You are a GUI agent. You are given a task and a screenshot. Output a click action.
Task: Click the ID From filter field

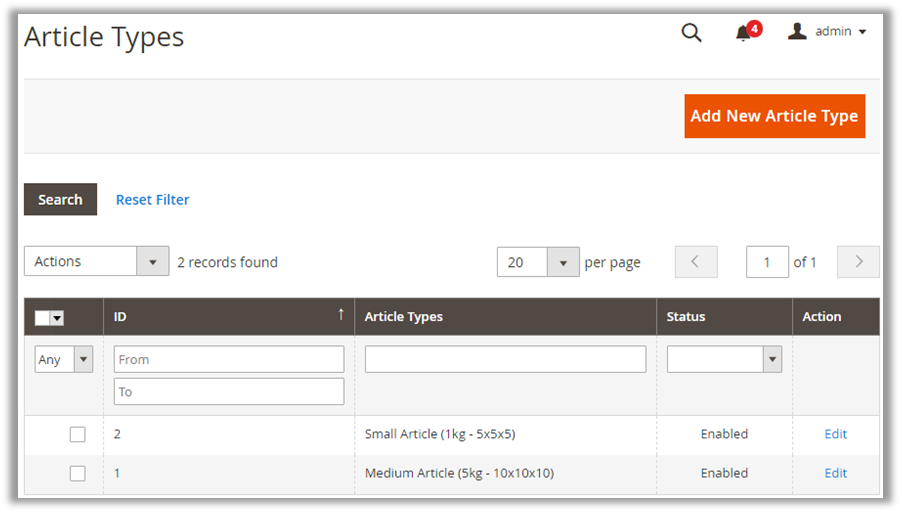[229, 359]
